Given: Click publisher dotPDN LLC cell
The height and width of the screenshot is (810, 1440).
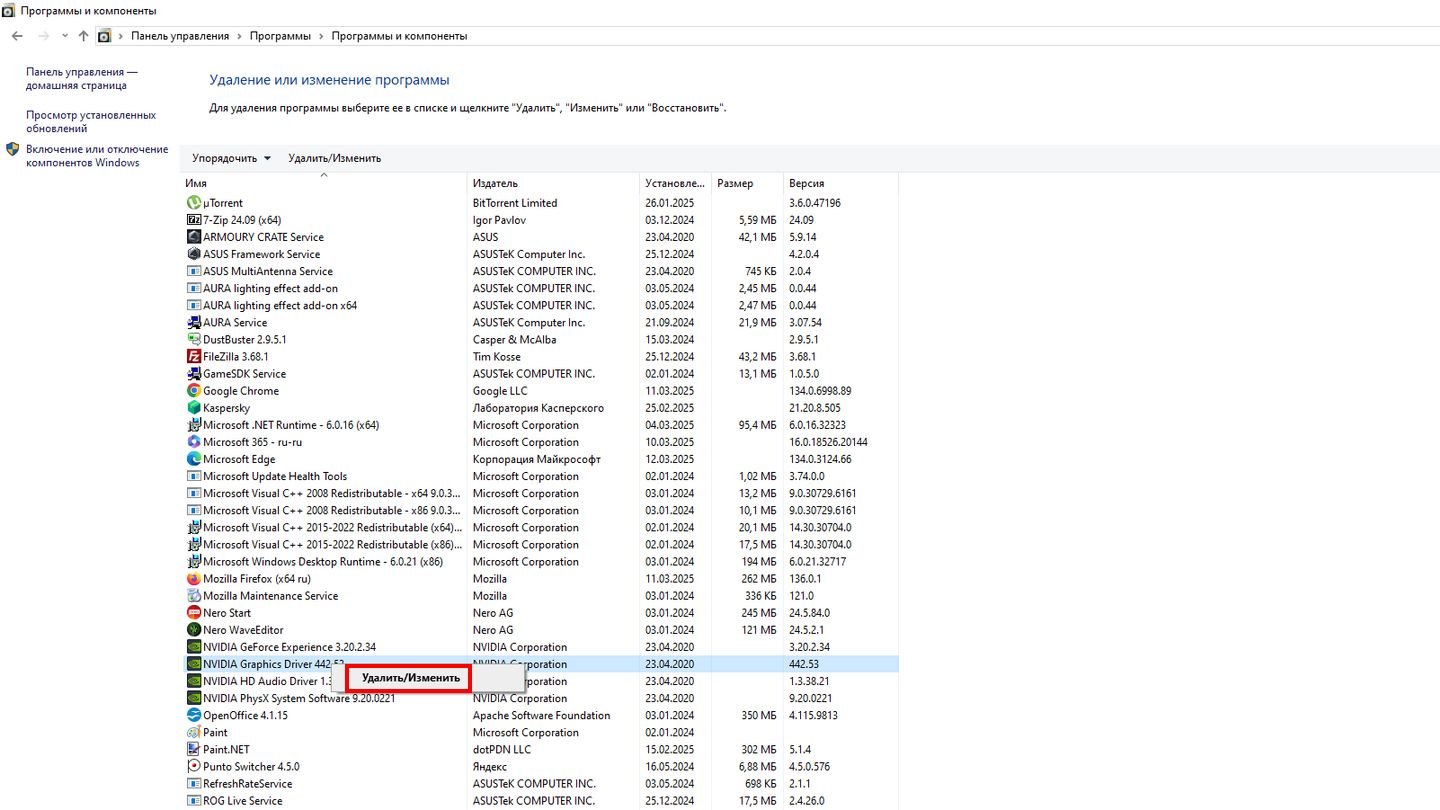Looking at the screenshot, I should (x=502, y=749).
